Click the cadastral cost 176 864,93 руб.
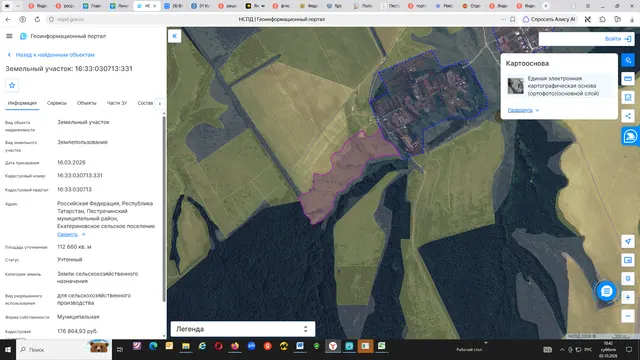This screenshot has height=360, width=640. pyautogui.click(x=78, y=331)
